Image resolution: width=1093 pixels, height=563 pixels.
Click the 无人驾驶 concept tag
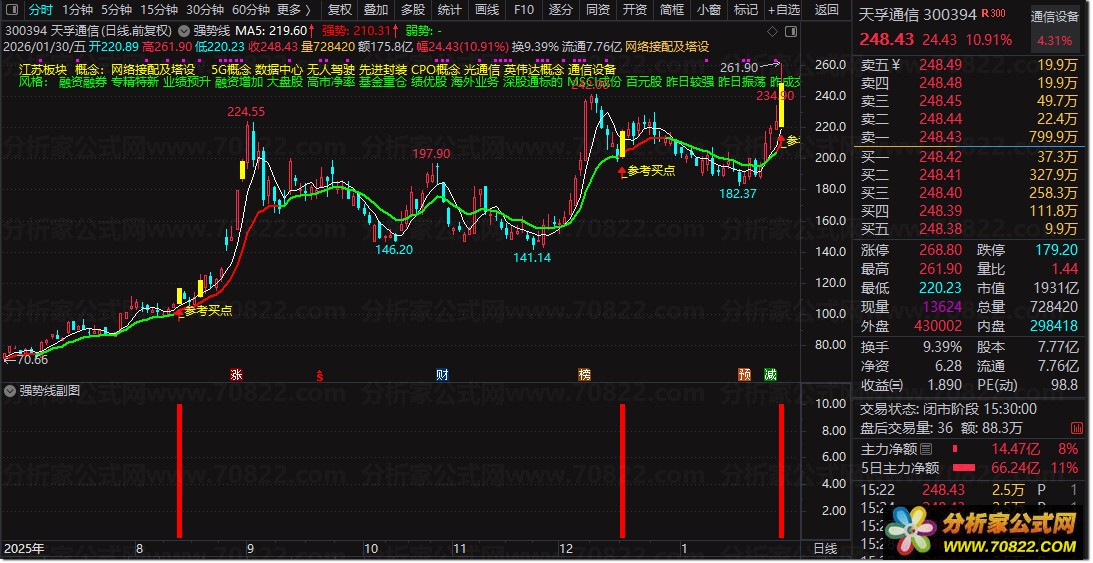(x=330, y=70)
